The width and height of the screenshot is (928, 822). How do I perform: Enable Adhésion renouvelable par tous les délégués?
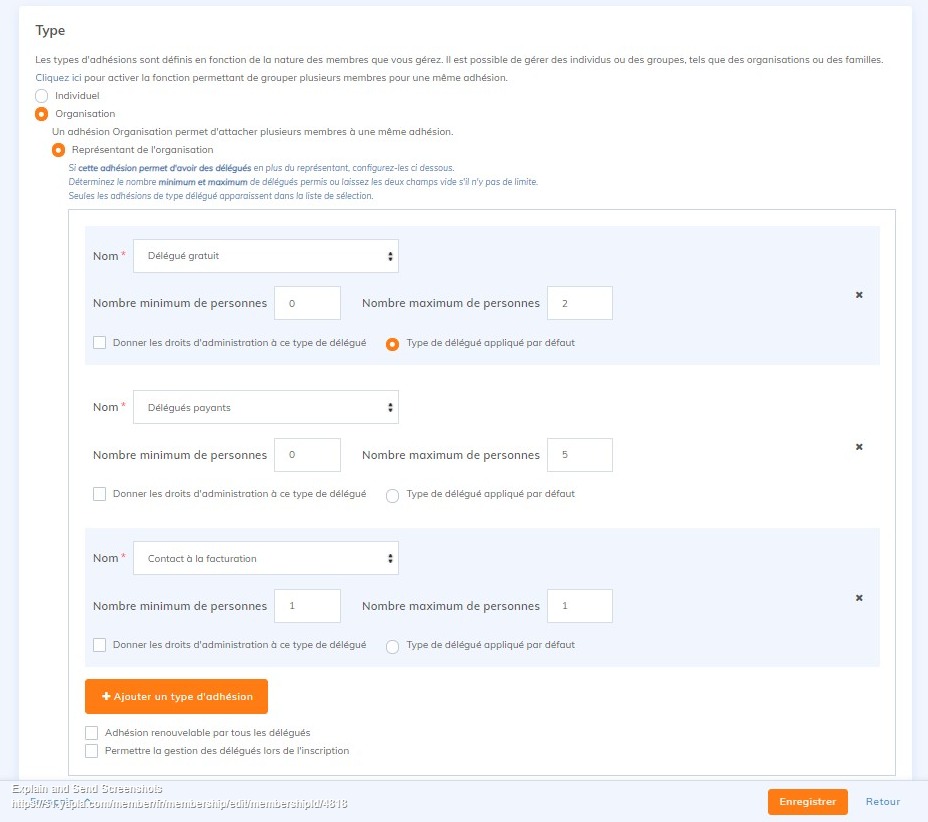coord(92,733)
